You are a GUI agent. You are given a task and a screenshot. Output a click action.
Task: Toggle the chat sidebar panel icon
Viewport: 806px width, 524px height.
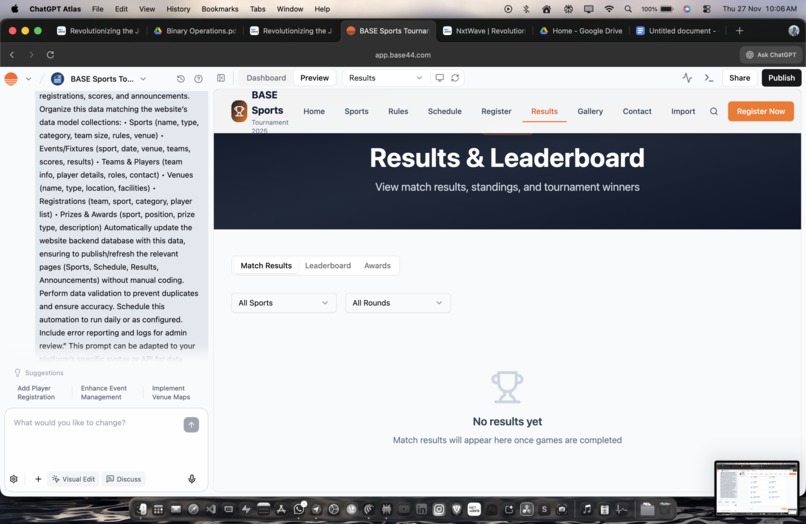coord(221,78)
